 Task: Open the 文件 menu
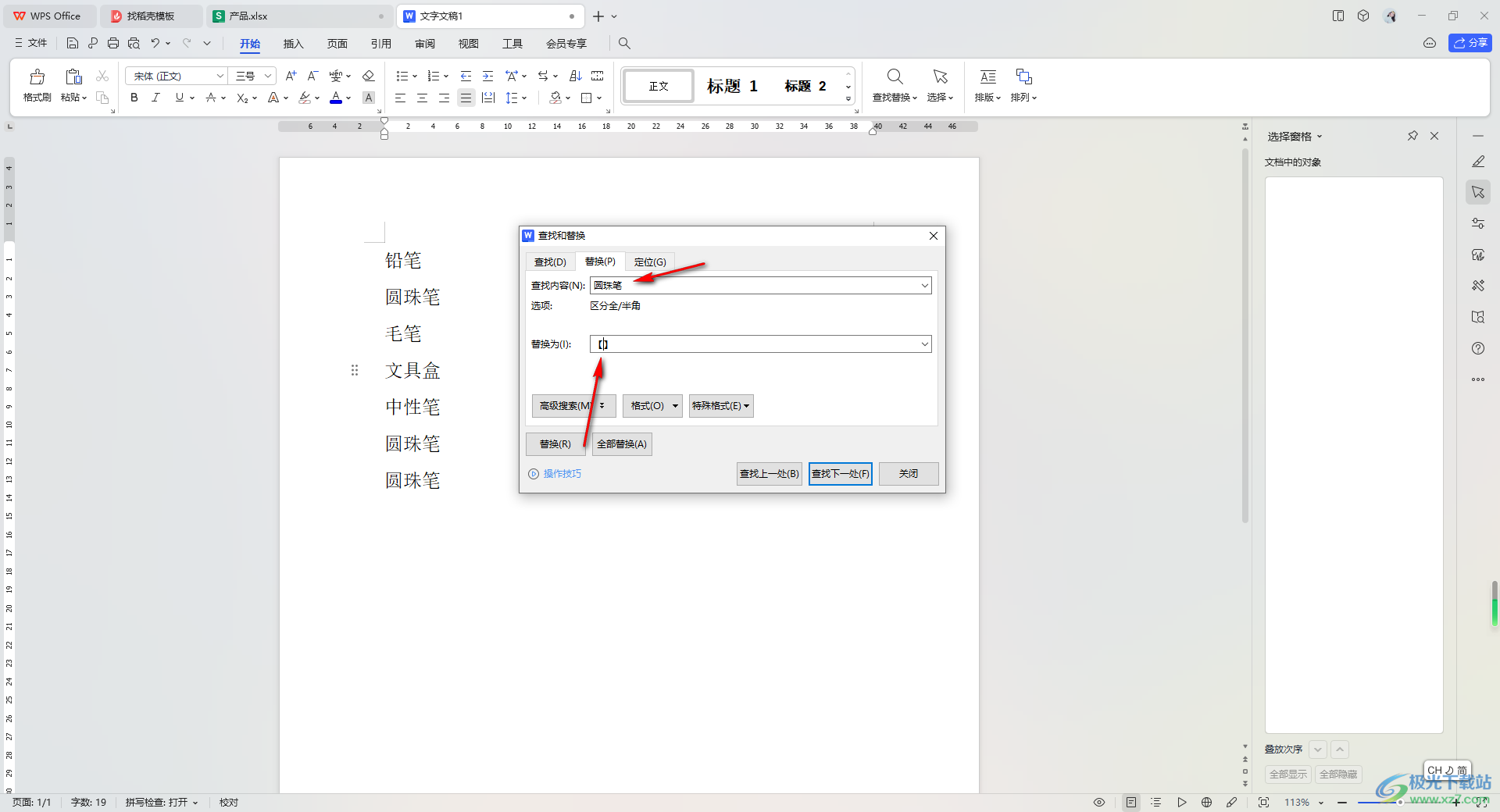pos(31,43)
